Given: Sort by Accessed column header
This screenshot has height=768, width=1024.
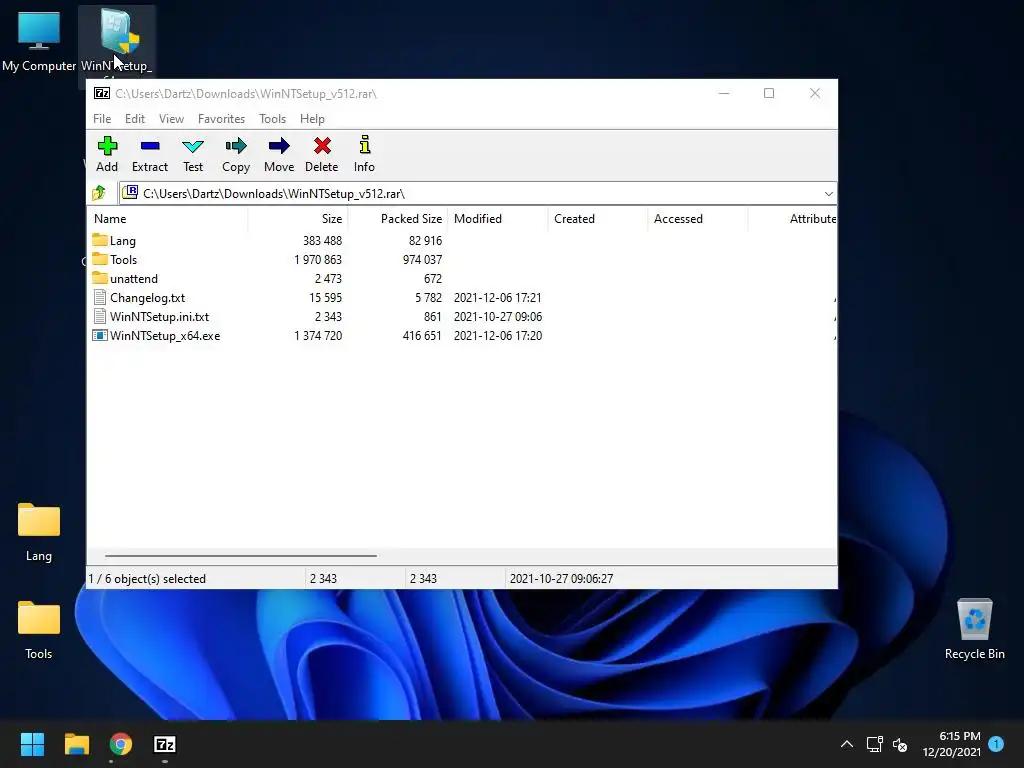Looking at the screenshot, I should tap(697, 219).
